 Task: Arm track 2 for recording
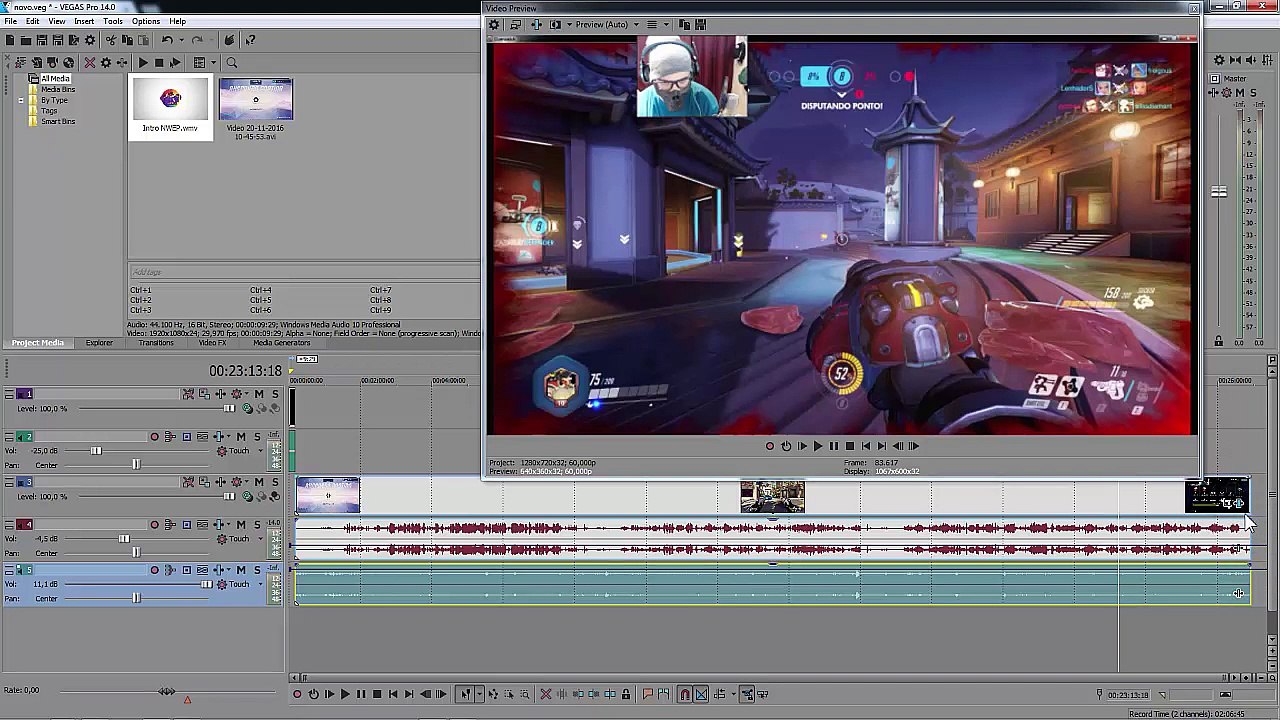[154, 437]
